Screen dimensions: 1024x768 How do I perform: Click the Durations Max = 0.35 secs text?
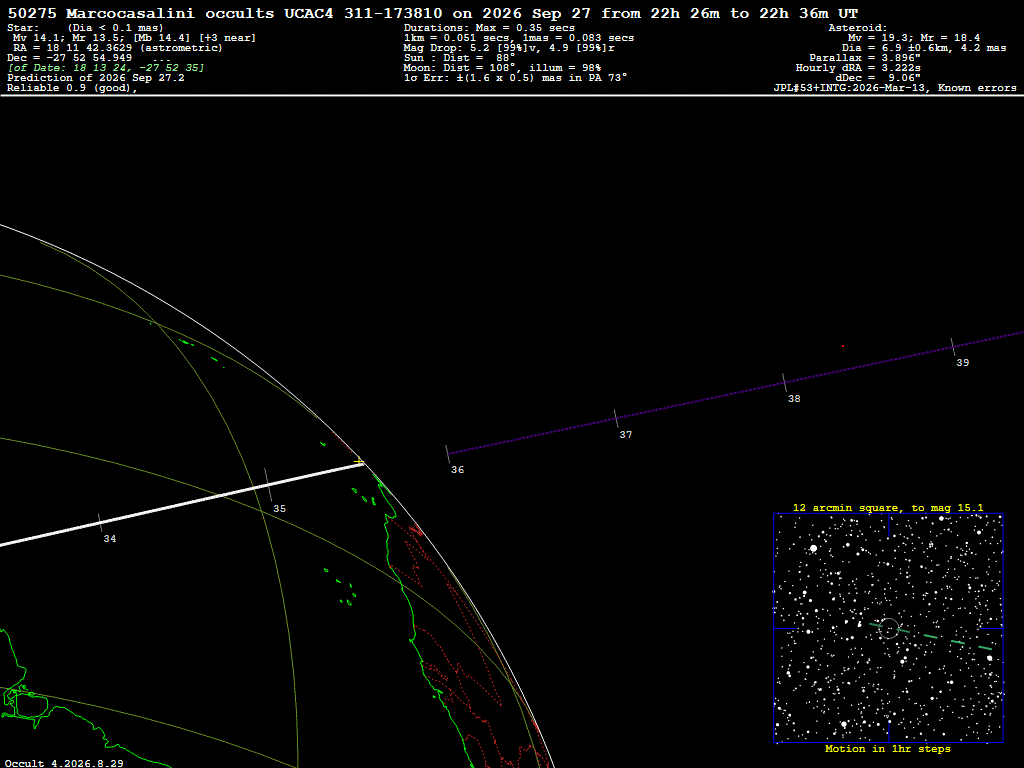tap(489, 28)
